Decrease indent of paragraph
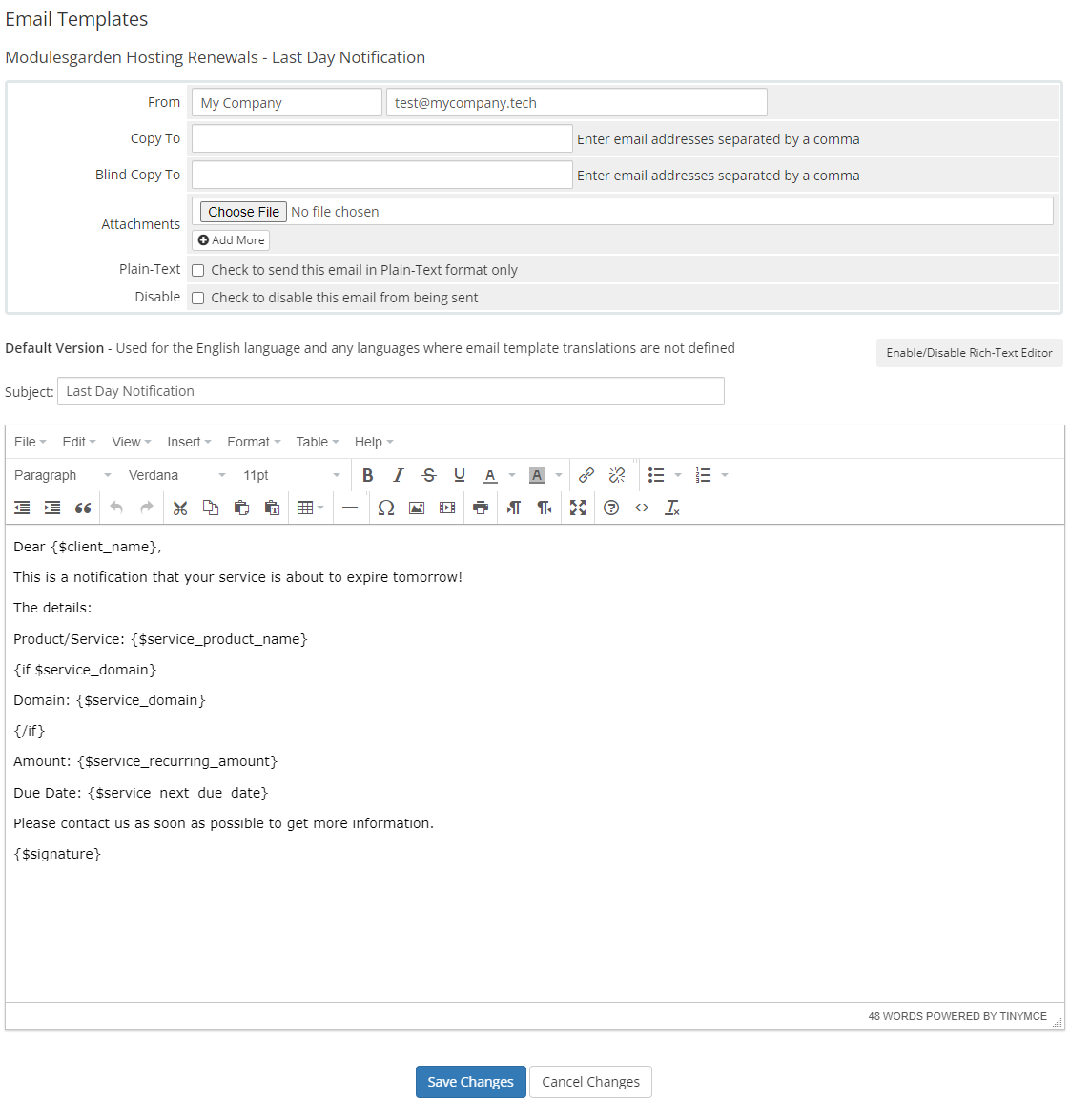 coord(22,508)
